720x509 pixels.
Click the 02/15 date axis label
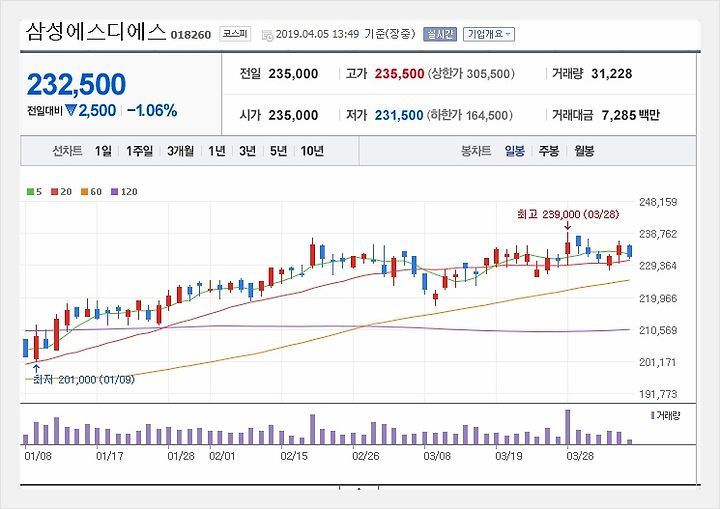click(294, 456)
